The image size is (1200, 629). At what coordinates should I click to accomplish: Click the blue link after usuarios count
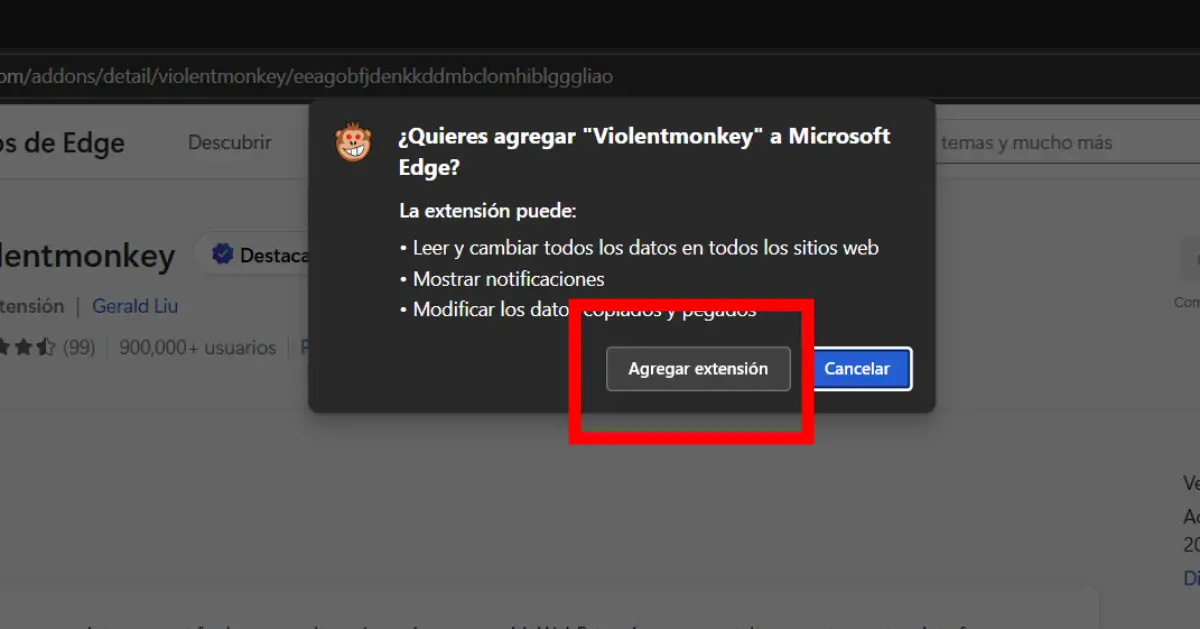[304, 348]
